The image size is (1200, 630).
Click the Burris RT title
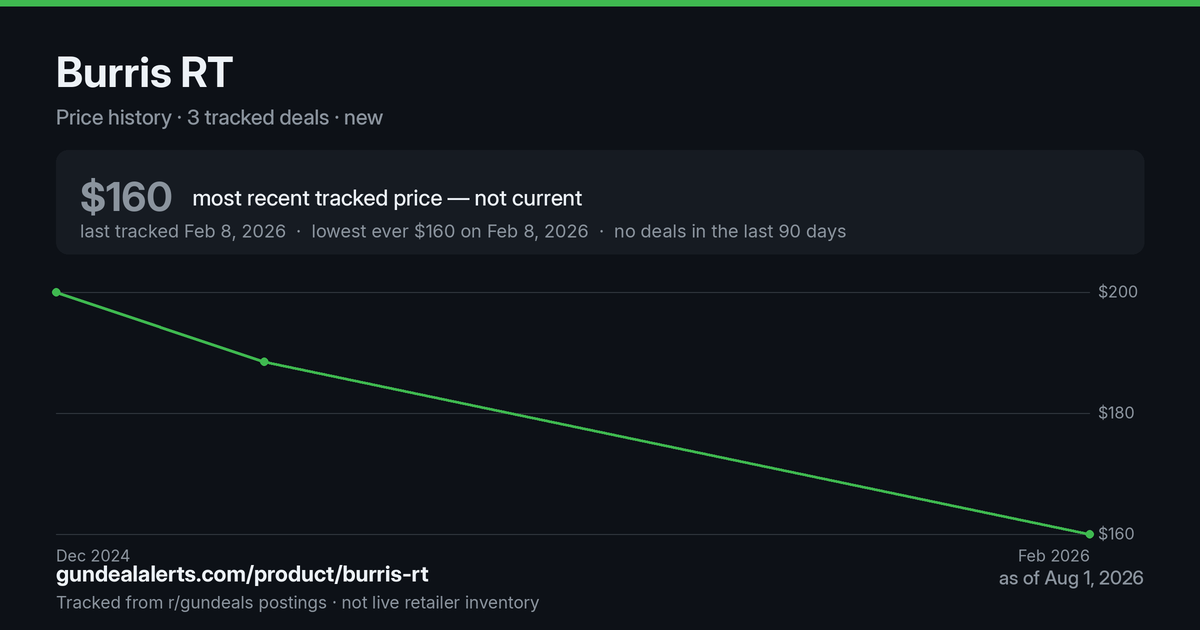coord(145,73)
